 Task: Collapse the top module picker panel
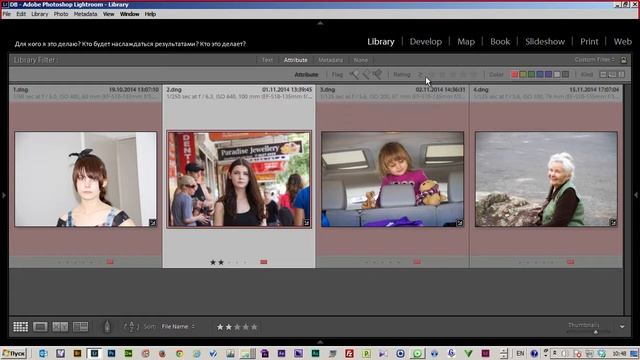tap(320, 23)
